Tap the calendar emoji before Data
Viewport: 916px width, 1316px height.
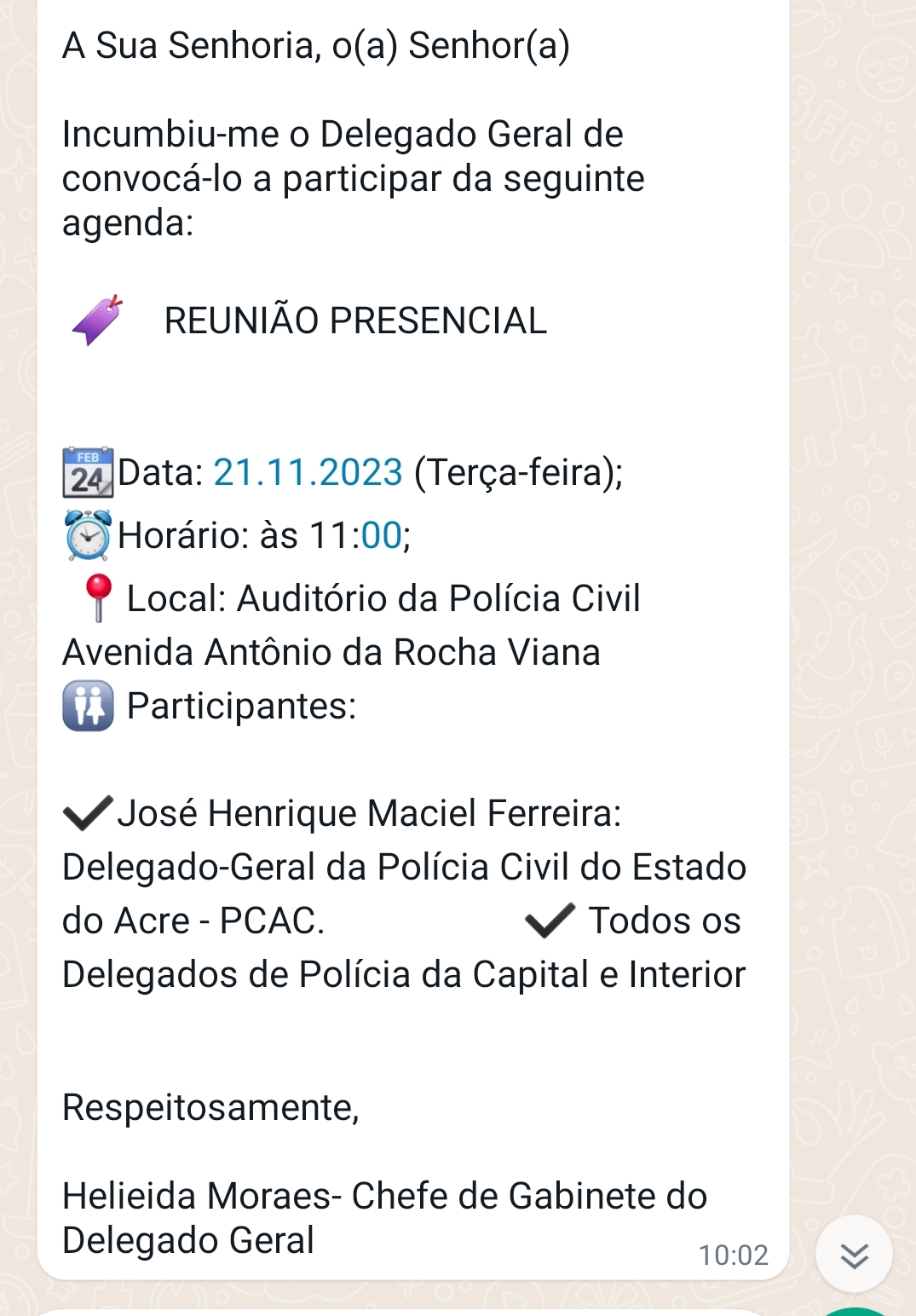[x=88, y=472]
